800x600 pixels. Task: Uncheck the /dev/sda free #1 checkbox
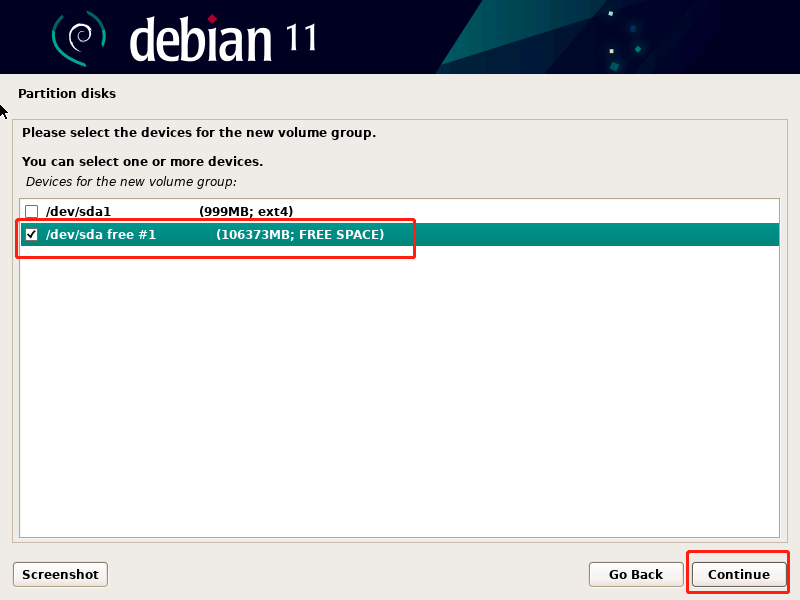click(32, 235)
